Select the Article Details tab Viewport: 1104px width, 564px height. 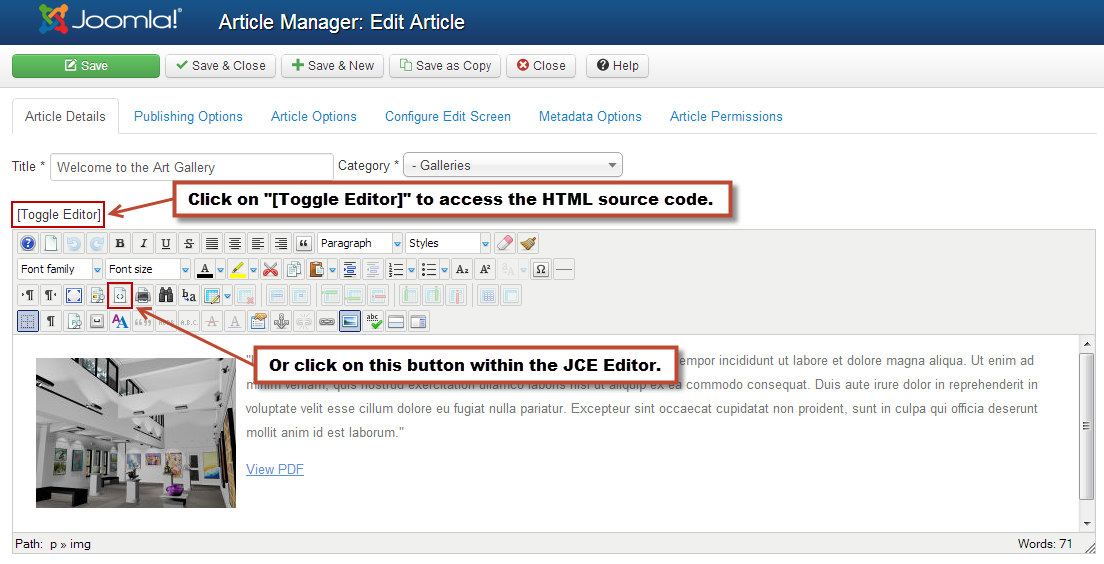point(65,116)
